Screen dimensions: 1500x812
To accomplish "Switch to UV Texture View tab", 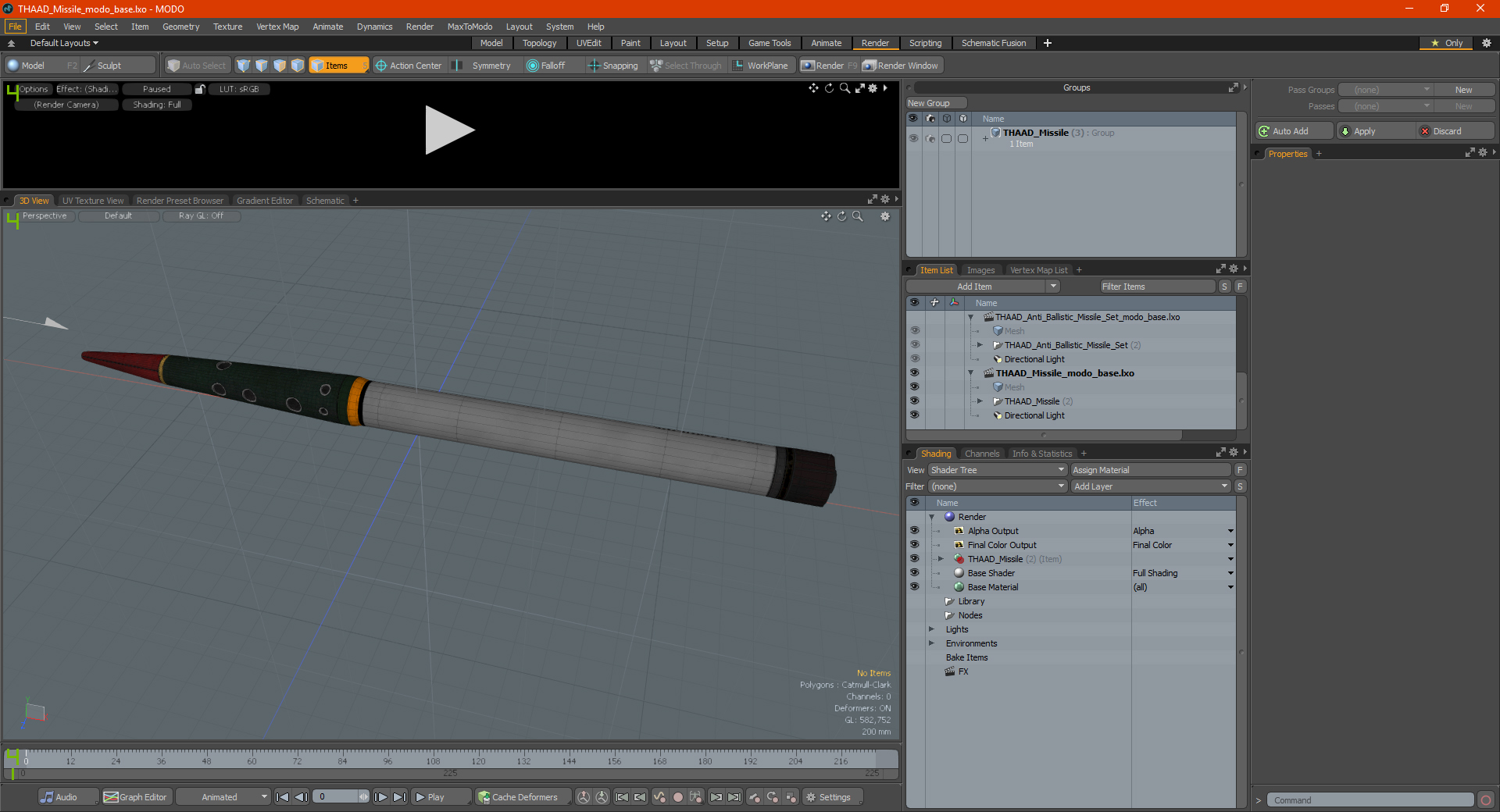I will (93, 201).
